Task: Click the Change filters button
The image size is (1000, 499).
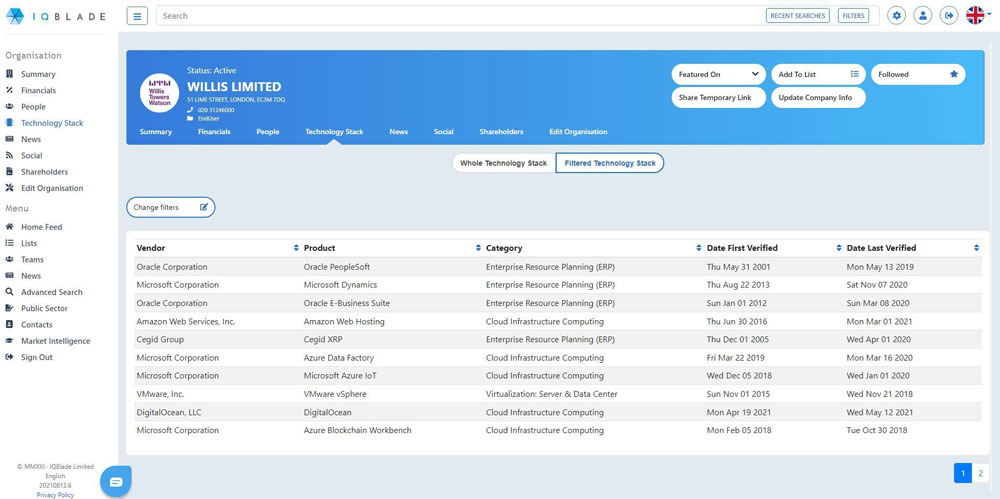Action: [x=170, y=207]
